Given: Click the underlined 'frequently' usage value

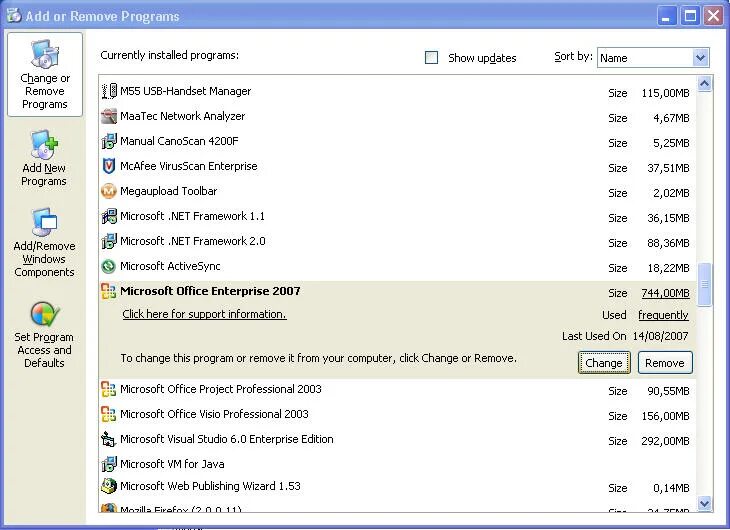Looking at the screenshot, I should [663, 315].
